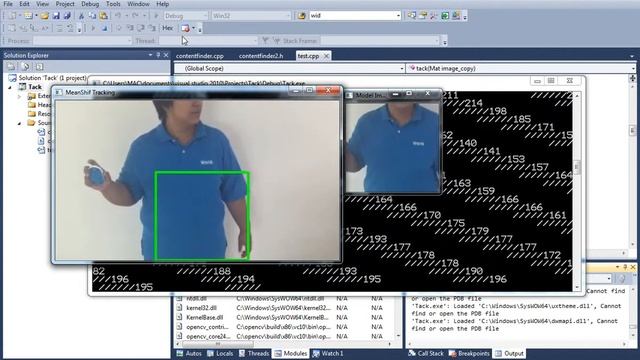The height and width of the screenshot is (360, 640).
Task: Click the Add New Item icon
Action: [28, 16]
